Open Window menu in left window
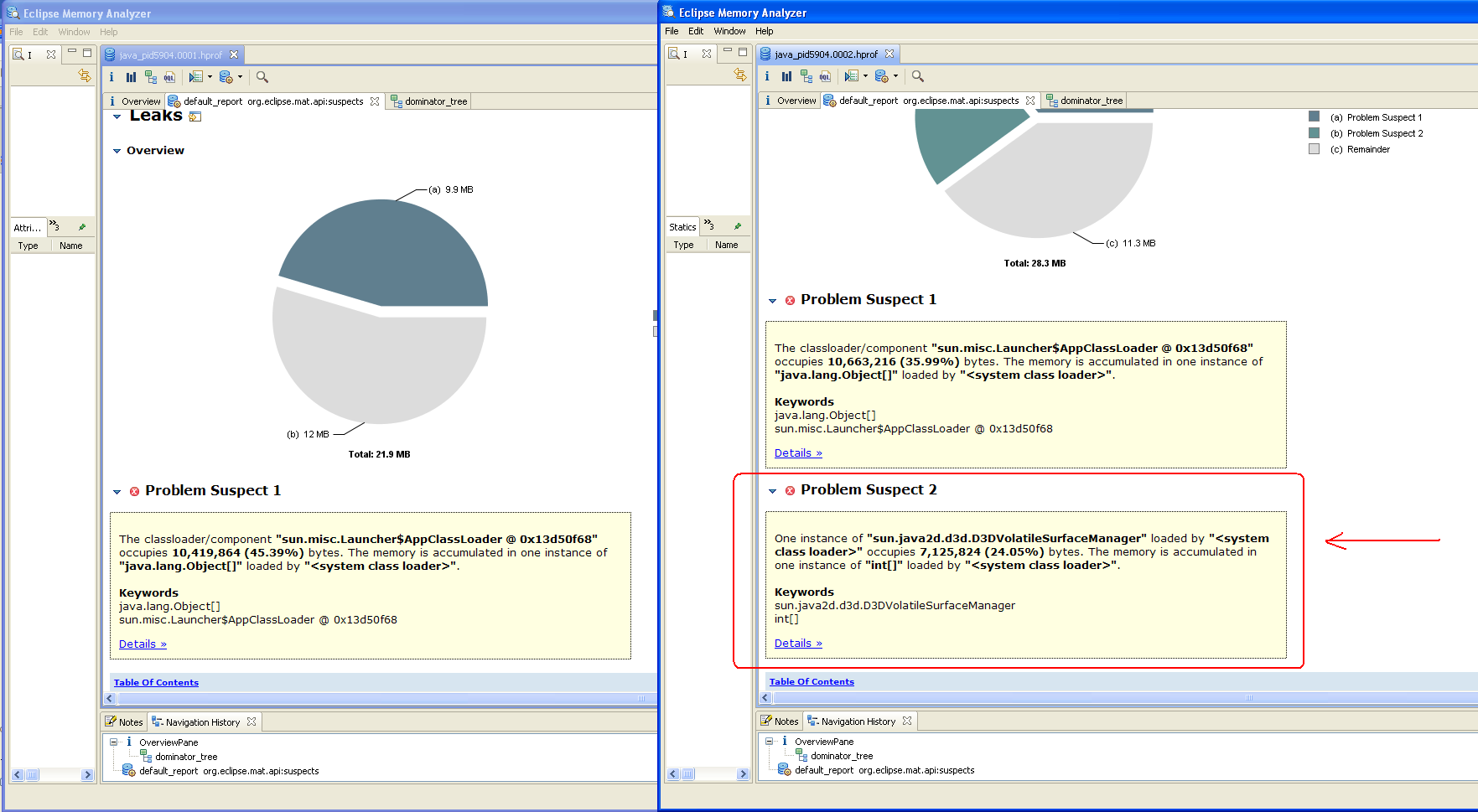Viewport: 1478px width, 812px height. pyautogui.click(x=74, y=32)
